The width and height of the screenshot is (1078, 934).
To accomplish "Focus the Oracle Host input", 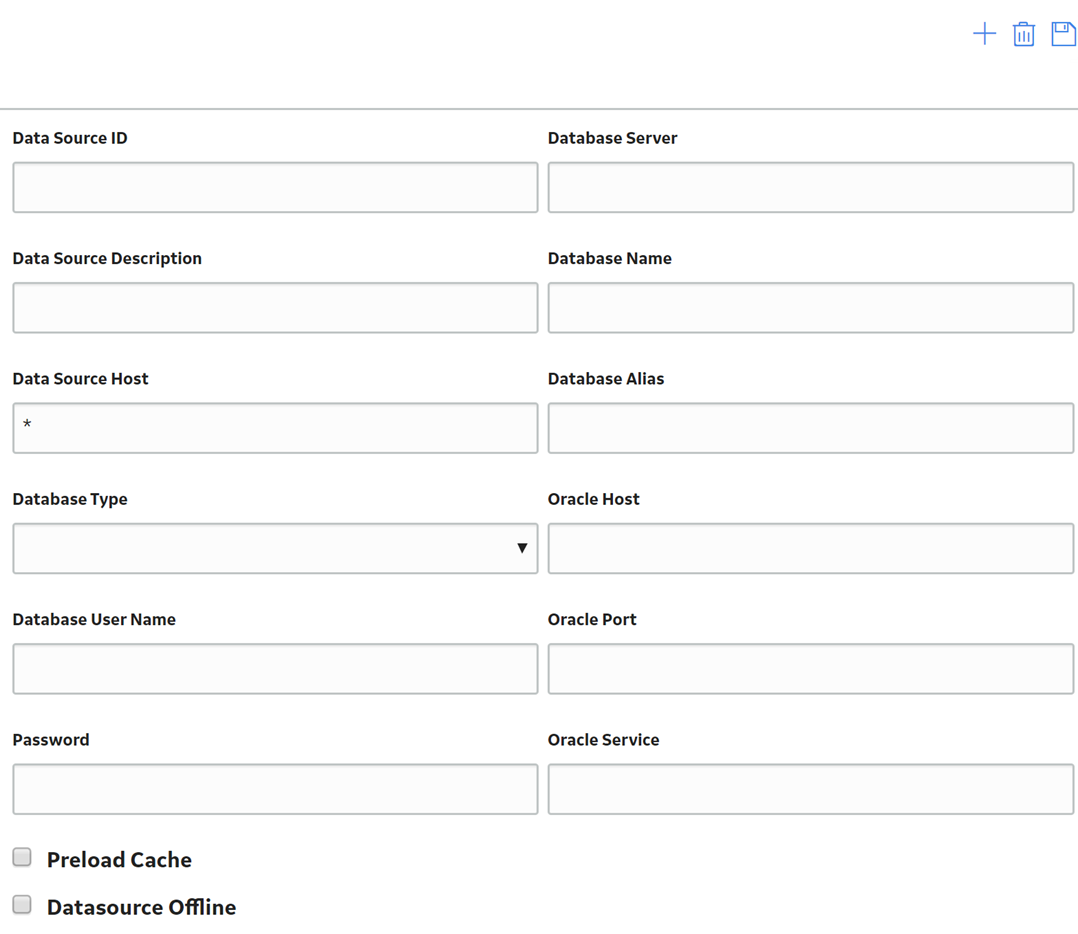I will [x=811, y=548].
